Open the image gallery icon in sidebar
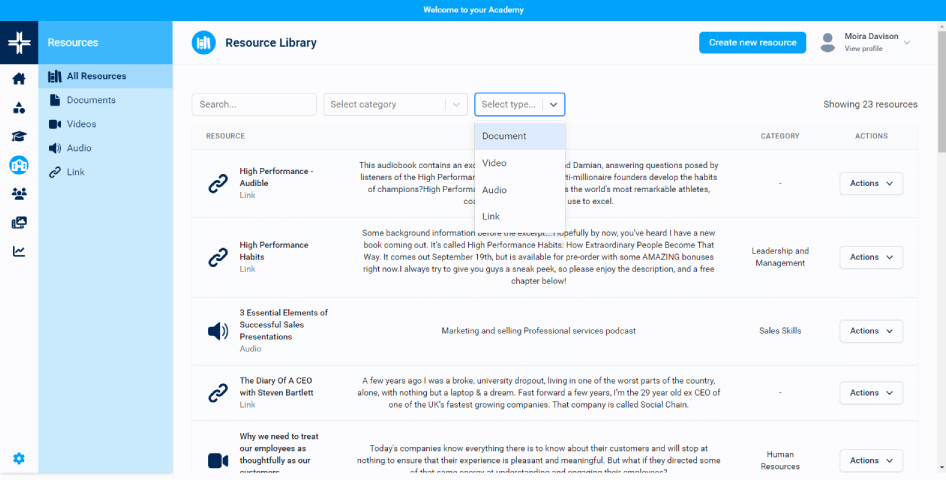 [x=18, y=223]
